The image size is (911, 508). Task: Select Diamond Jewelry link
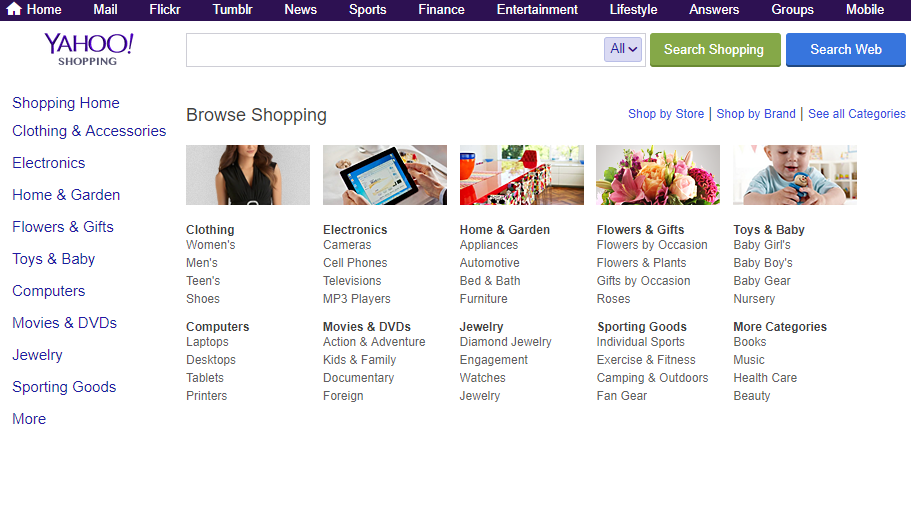[505, 342]
